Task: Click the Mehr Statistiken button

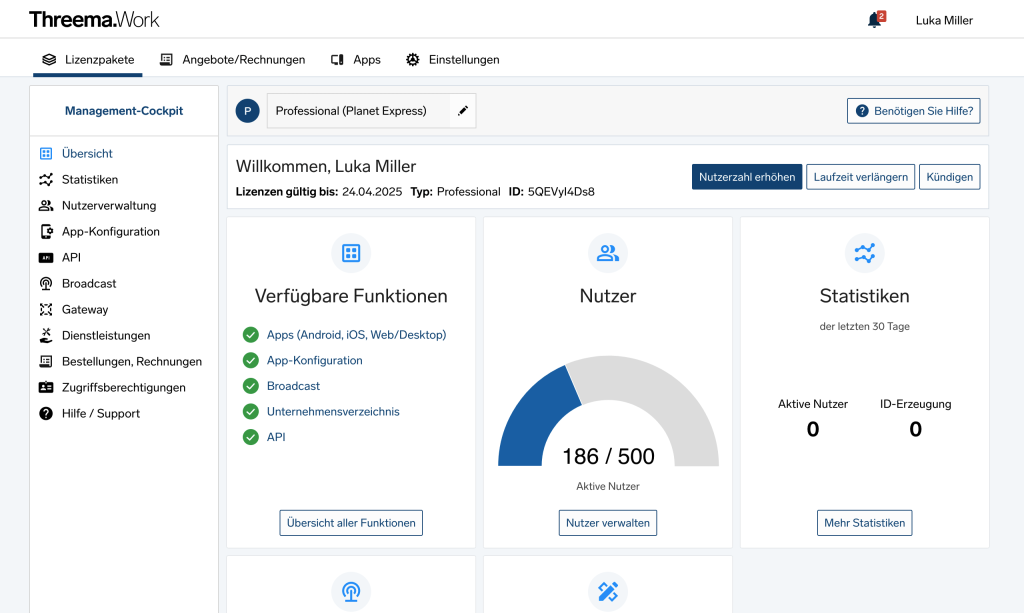Action: point(865,523)
